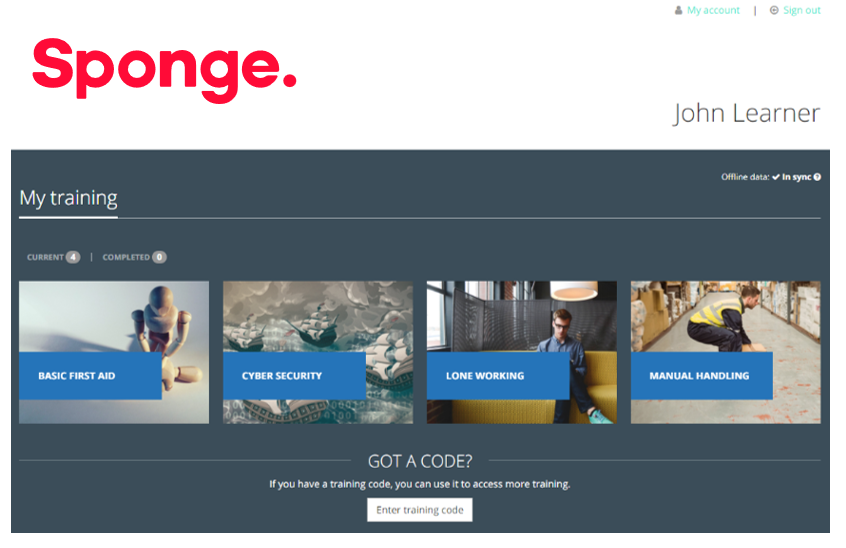846x548 pixels.
Task: Click the In sync help question-mark icon
Action: (x=817, y=177)
